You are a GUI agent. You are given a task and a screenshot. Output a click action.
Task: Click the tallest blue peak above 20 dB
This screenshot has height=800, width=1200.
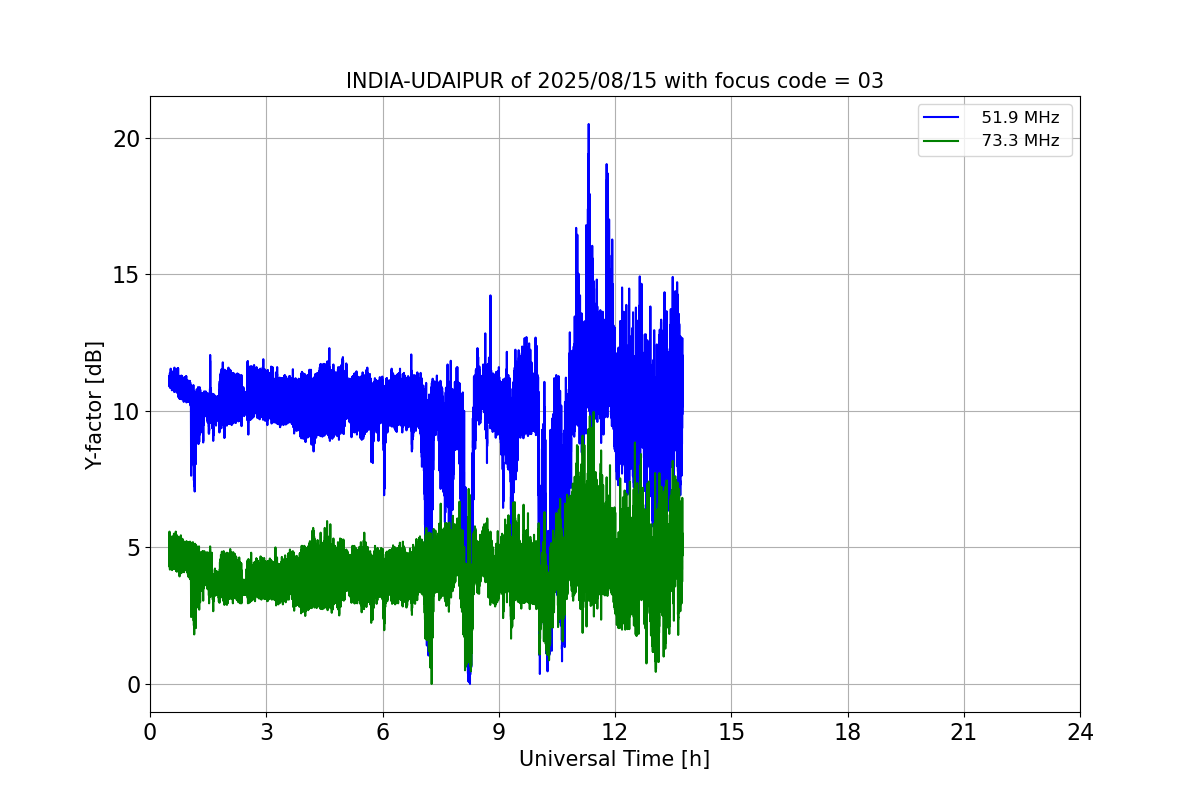click(x=588, y=126)
